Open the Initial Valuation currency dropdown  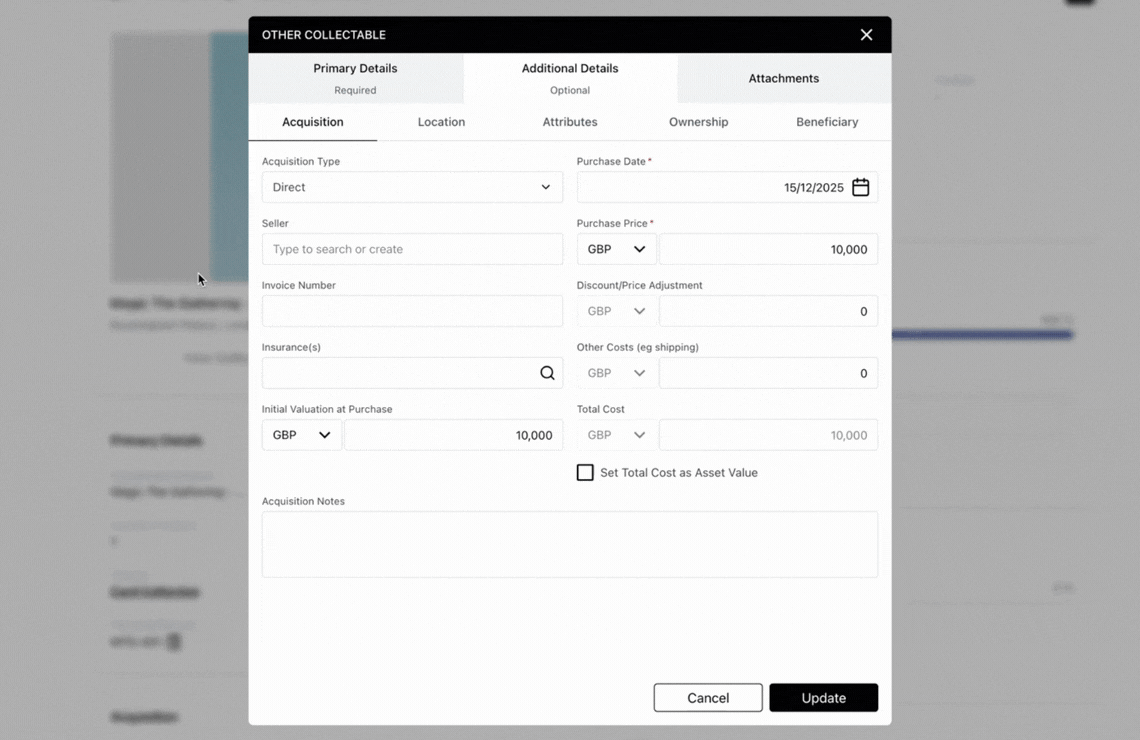click(x=302, y=435)
